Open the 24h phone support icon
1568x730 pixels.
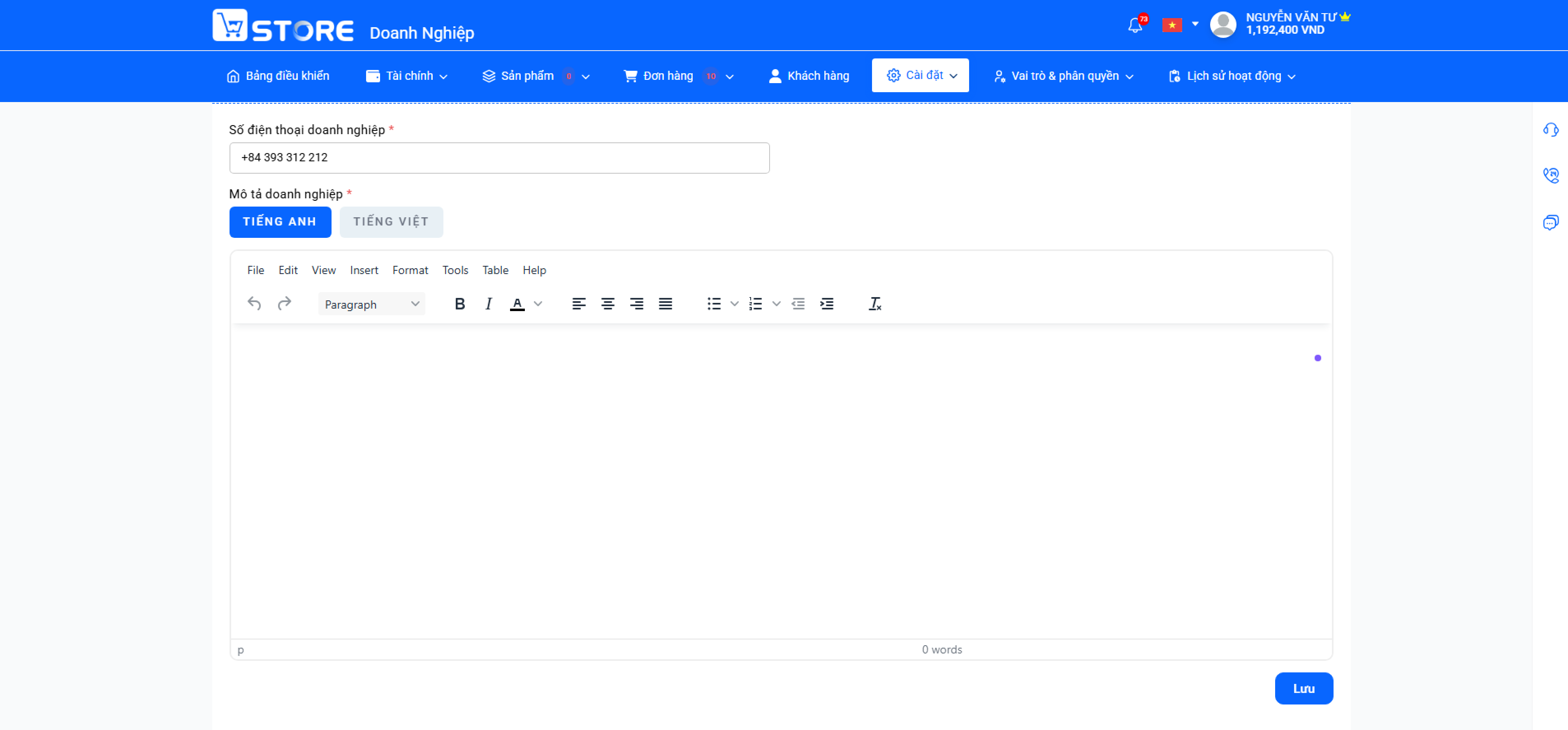(x=1550, y=176)
